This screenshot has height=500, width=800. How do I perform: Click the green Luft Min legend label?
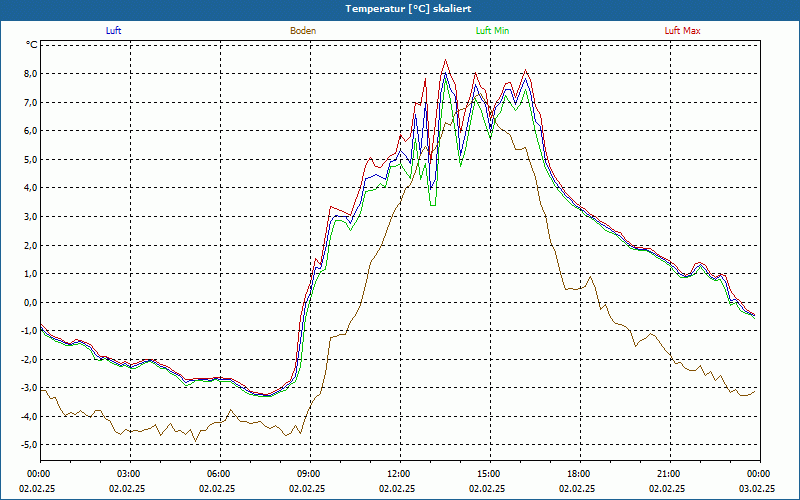point(492,31)
